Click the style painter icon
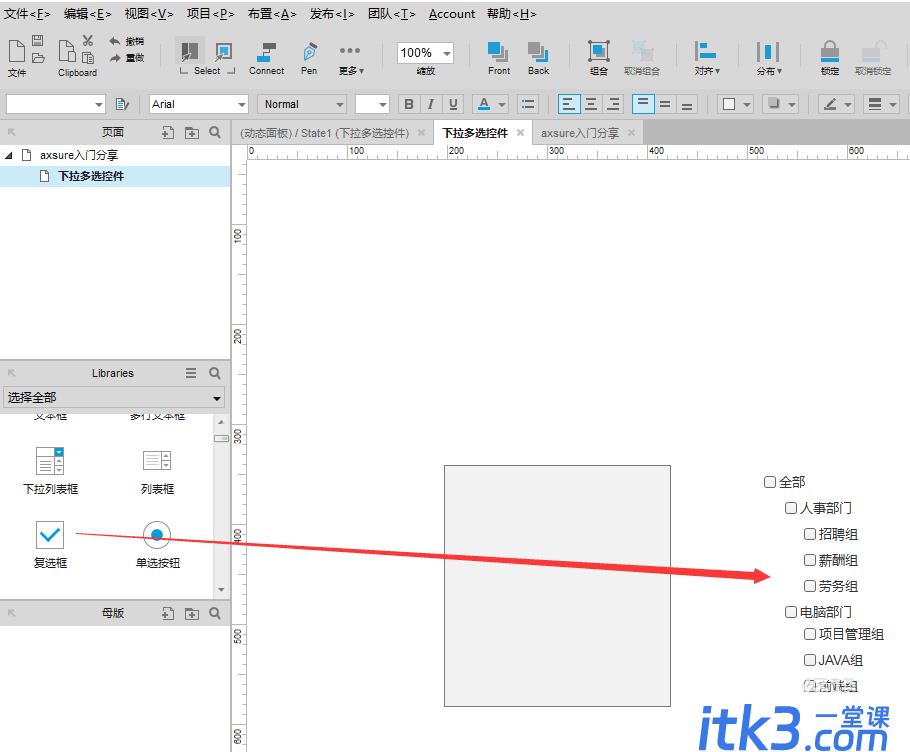 click(122, 104)
